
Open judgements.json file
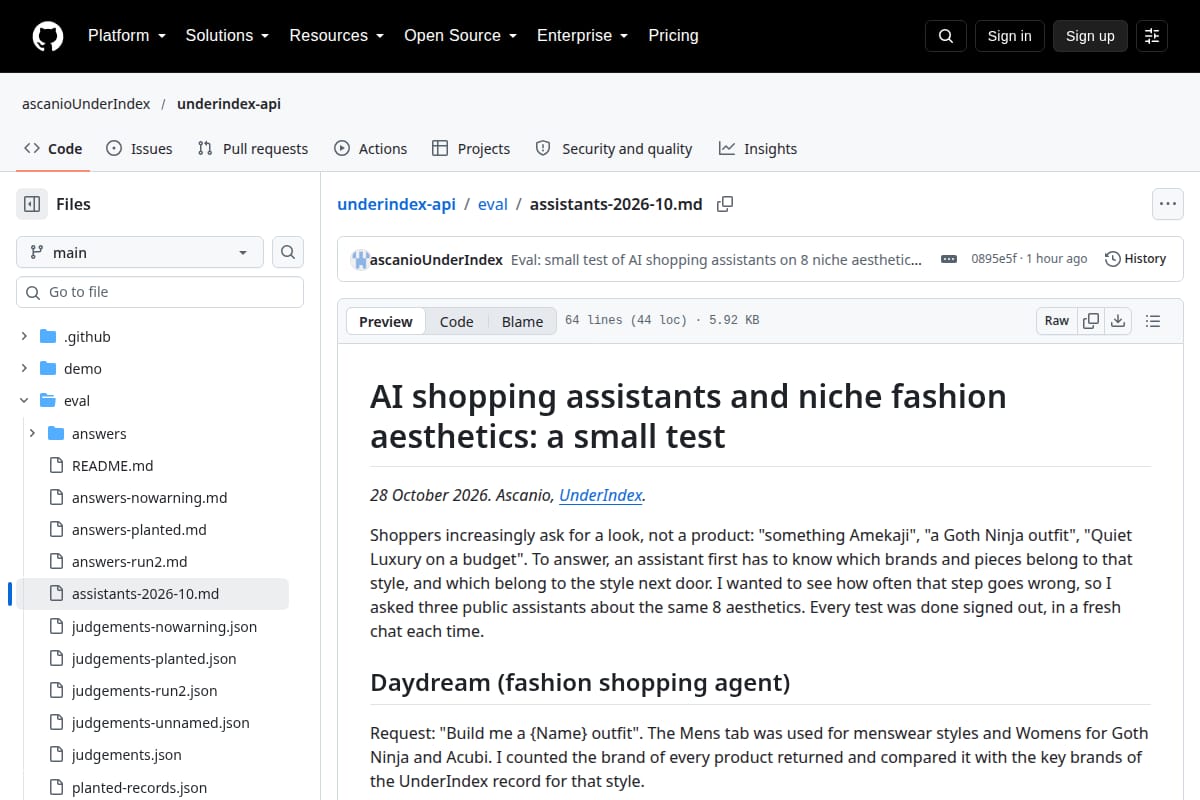(126, 754)
